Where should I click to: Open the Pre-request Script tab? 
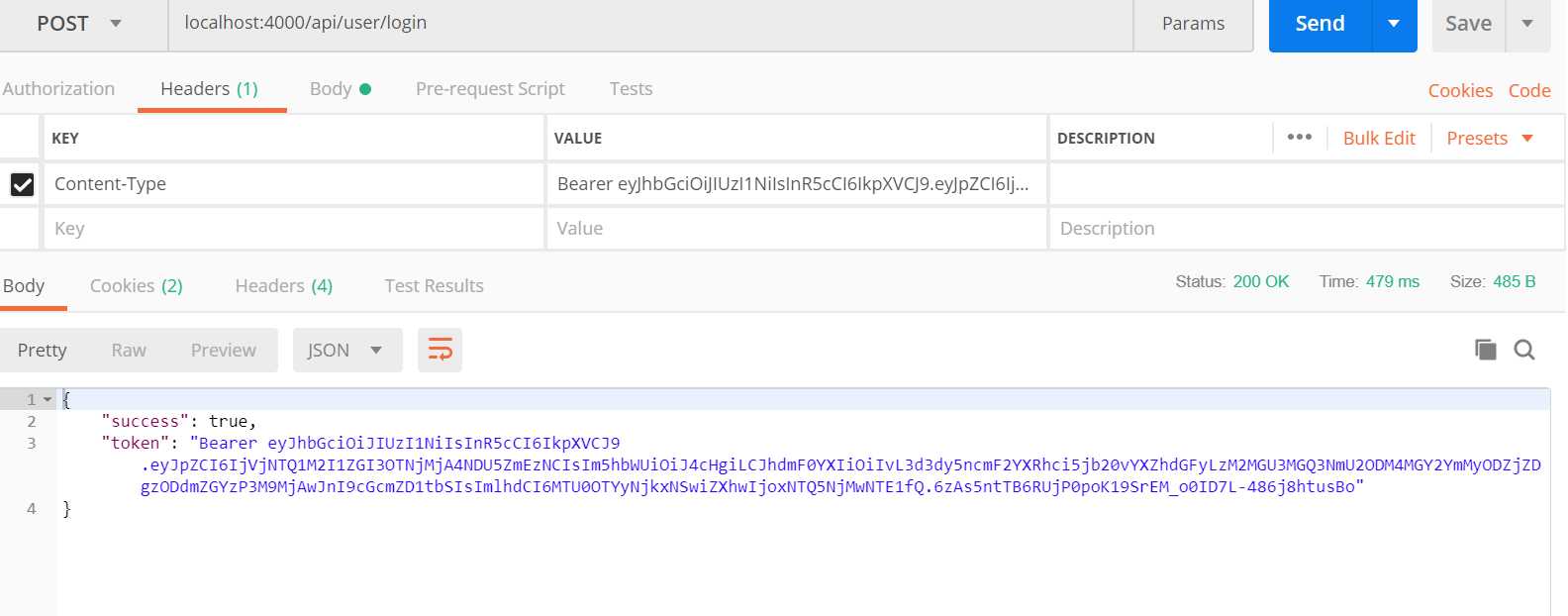tap(490, 89)
